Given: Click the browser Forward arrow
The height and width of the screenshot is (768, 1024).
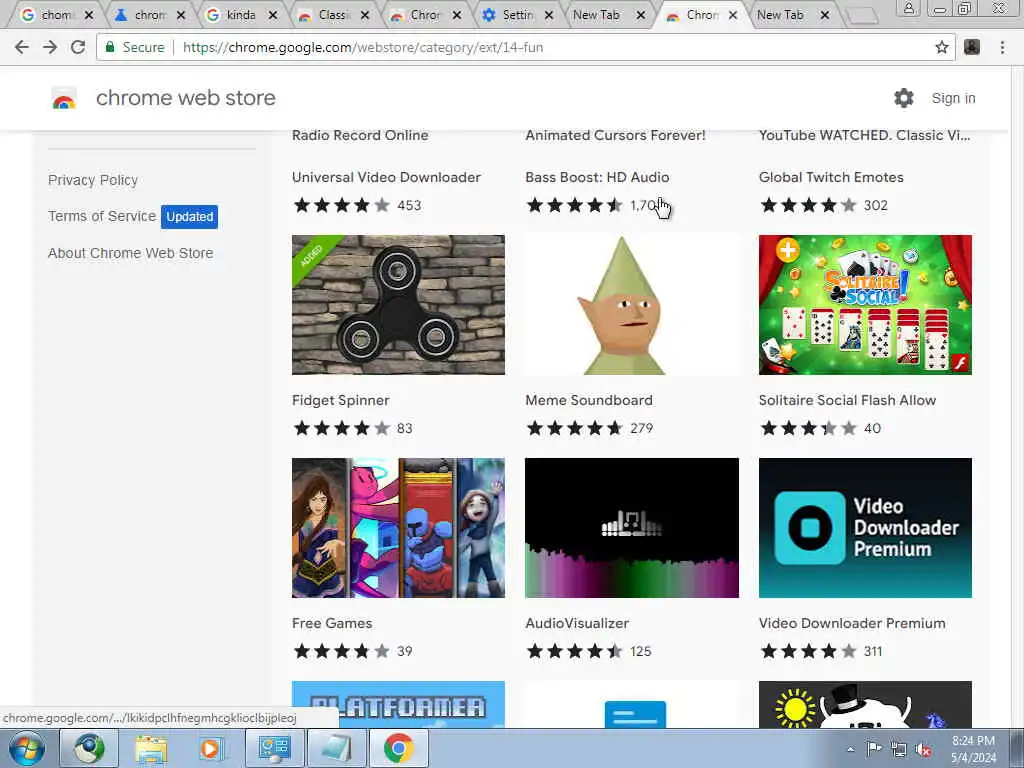Looking at the screenshot, I should pyautogui.click(x=50, y=47).
